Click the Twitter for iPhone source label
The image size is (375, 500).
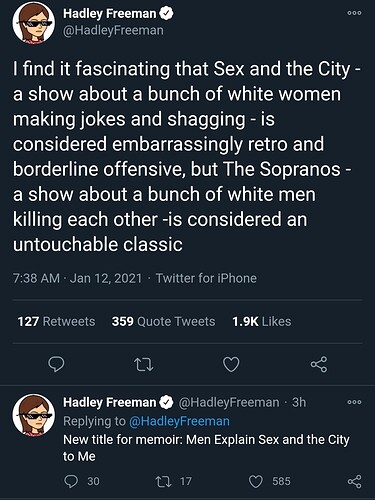coord(206,278)
